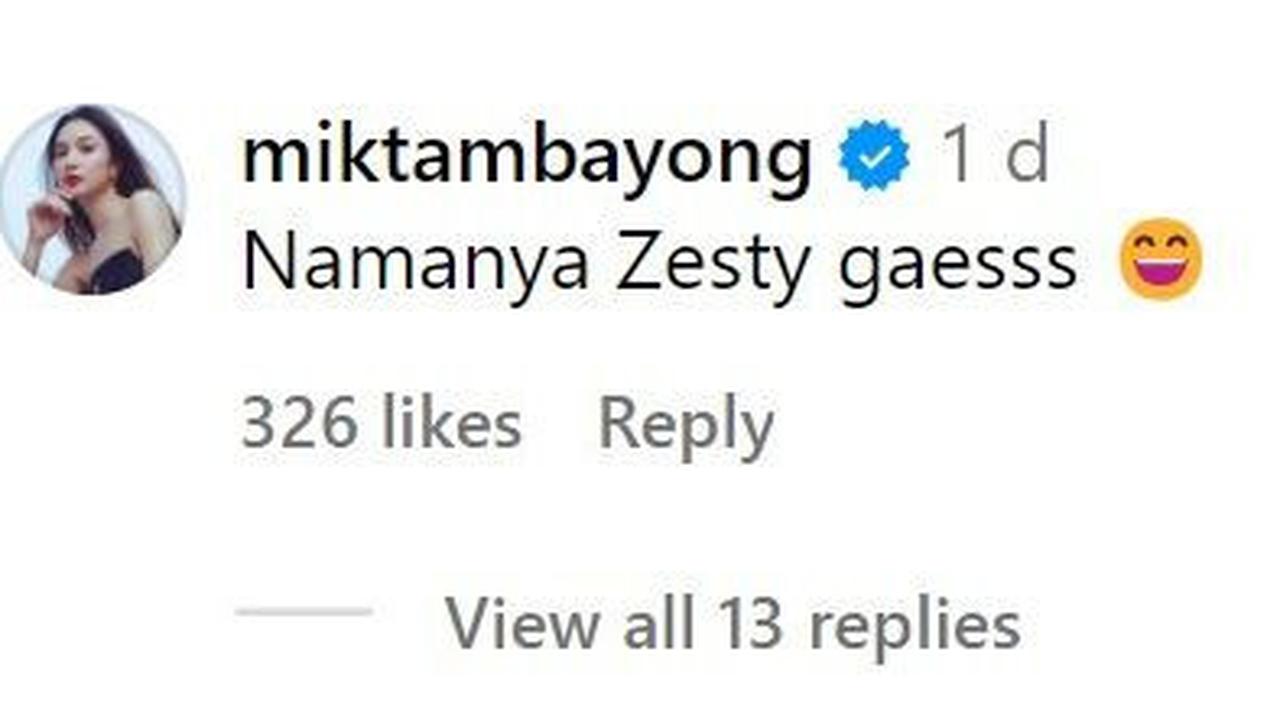Screen dimensions: 1280x720
Task: Open the miktambayong username link
Action: [x=526, y=158]
